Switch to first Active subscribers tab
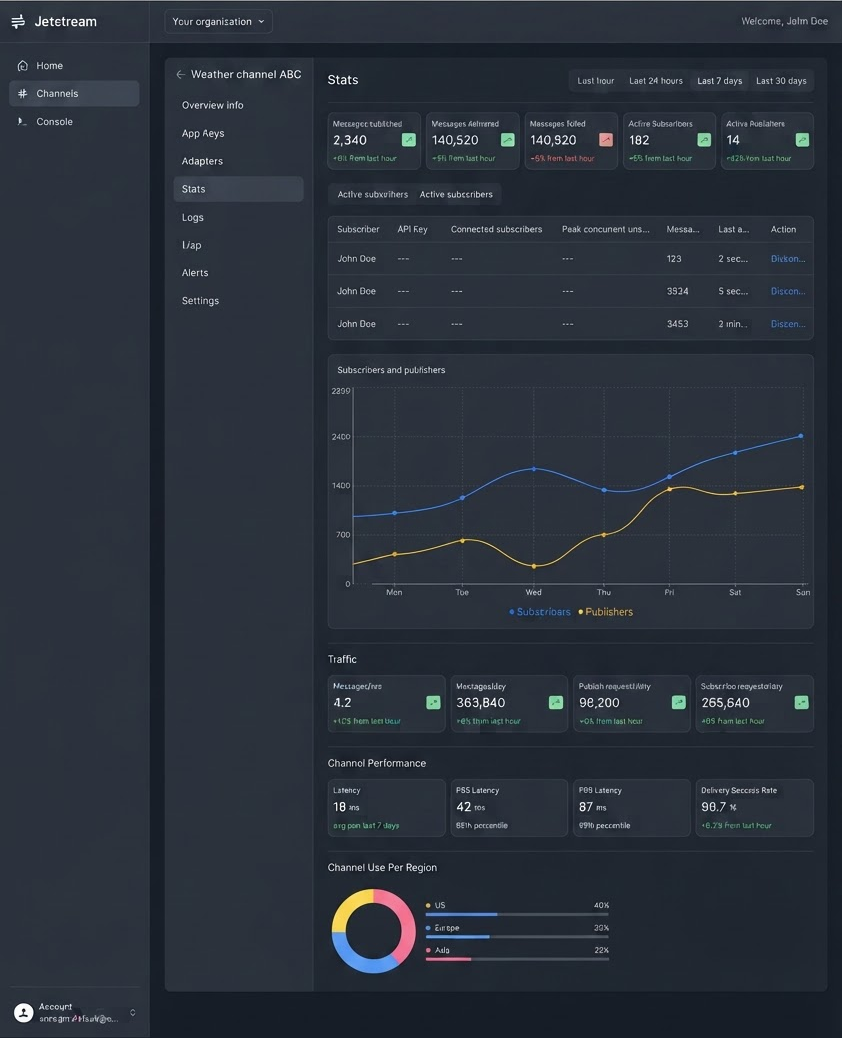Image resolution: width=842 pixels, height=1038 pixels. coord(373,195)
